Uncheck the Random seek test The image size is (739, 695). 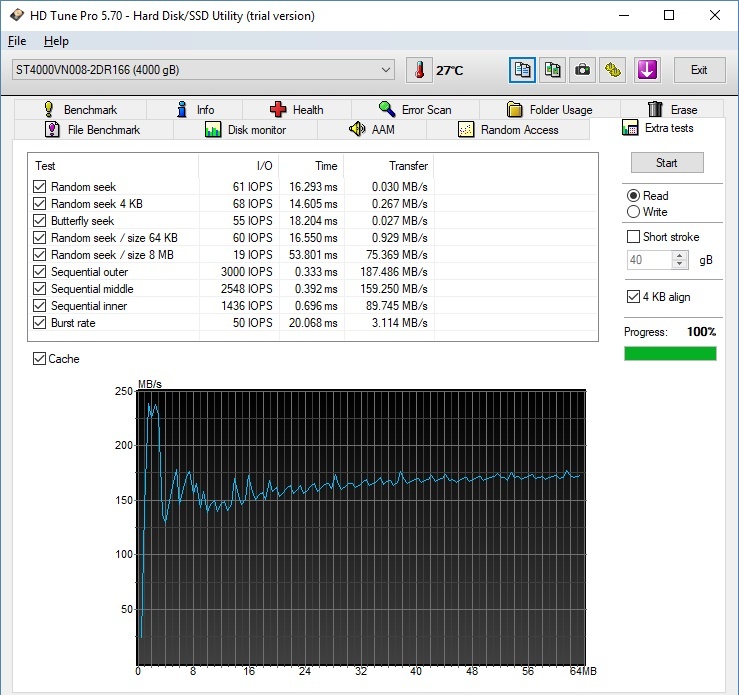pyautogui.click(x=40, y=187)
